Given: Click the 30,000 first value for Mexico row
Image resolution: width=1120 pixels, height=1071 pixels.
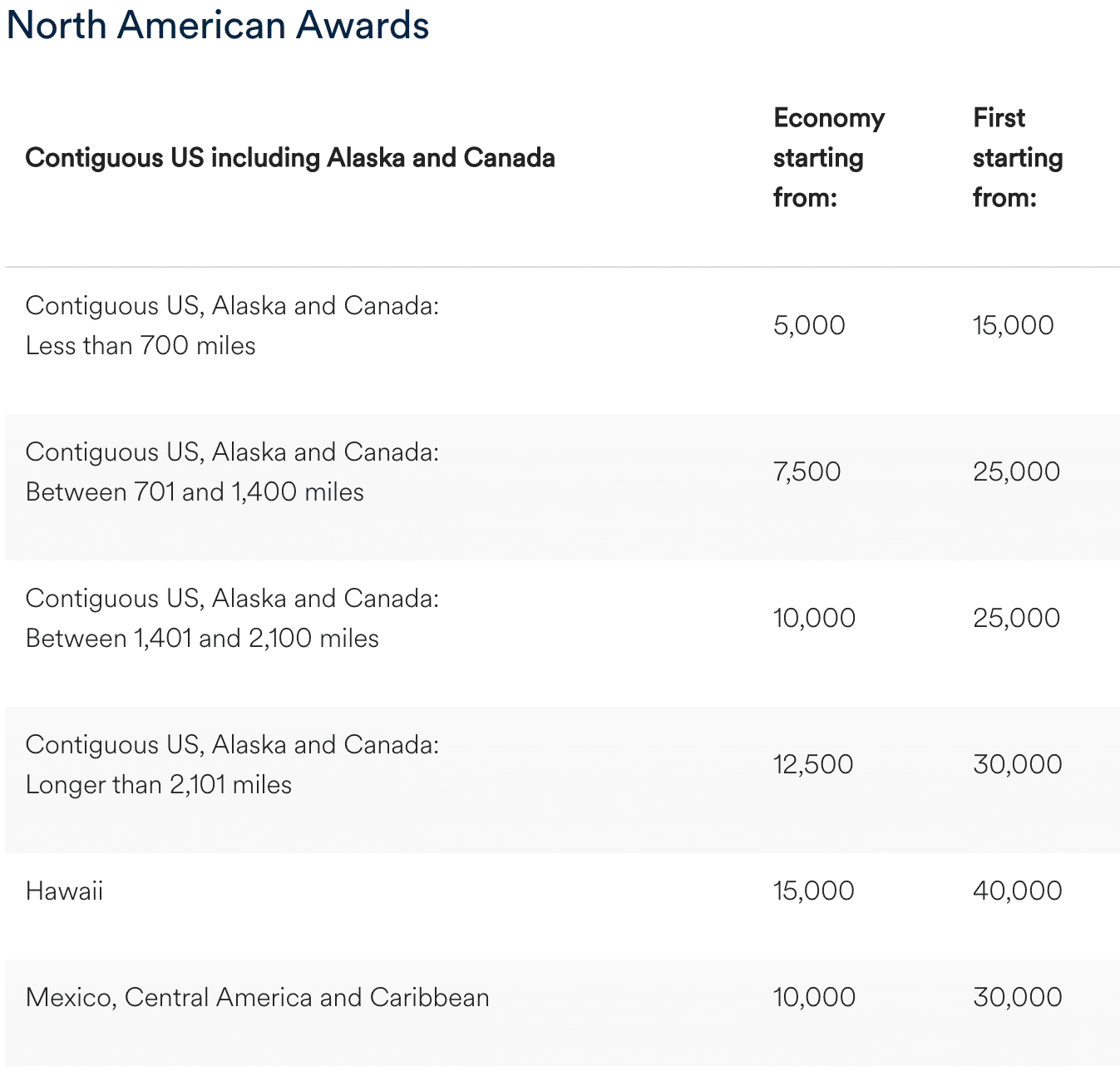Looking at the screenshot, I should [1017, 997].
